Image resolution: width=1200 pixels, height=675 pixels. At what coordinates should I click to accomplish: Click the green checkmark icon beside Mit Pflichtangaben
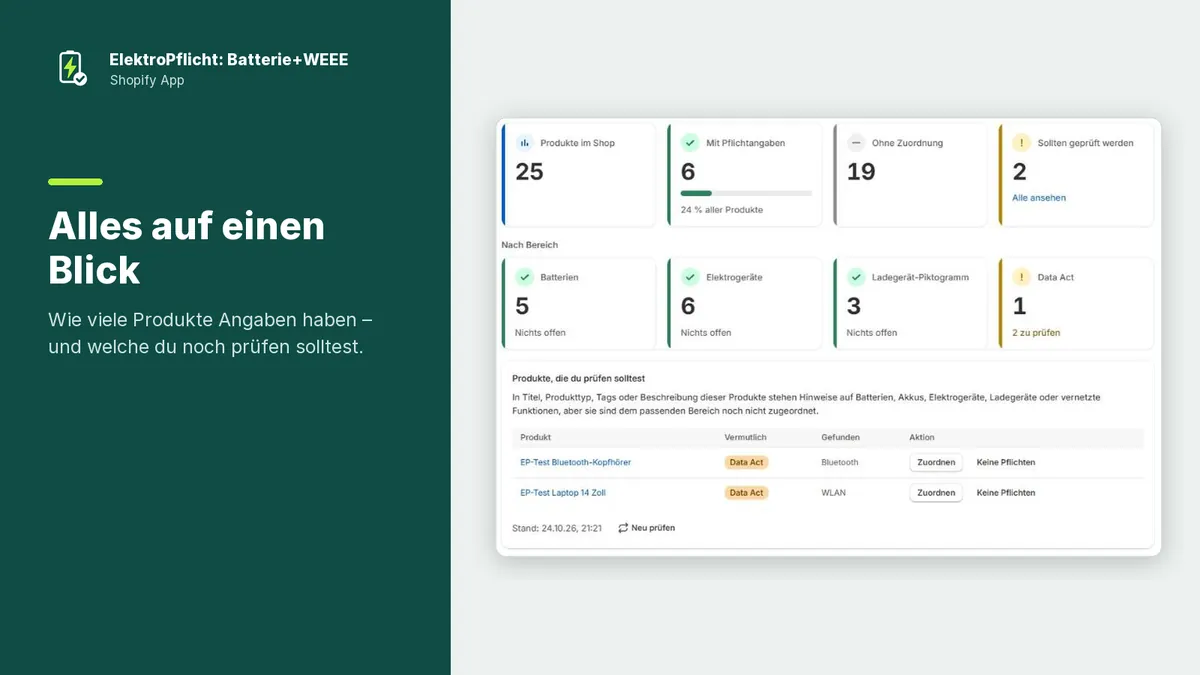click(690, 143)
